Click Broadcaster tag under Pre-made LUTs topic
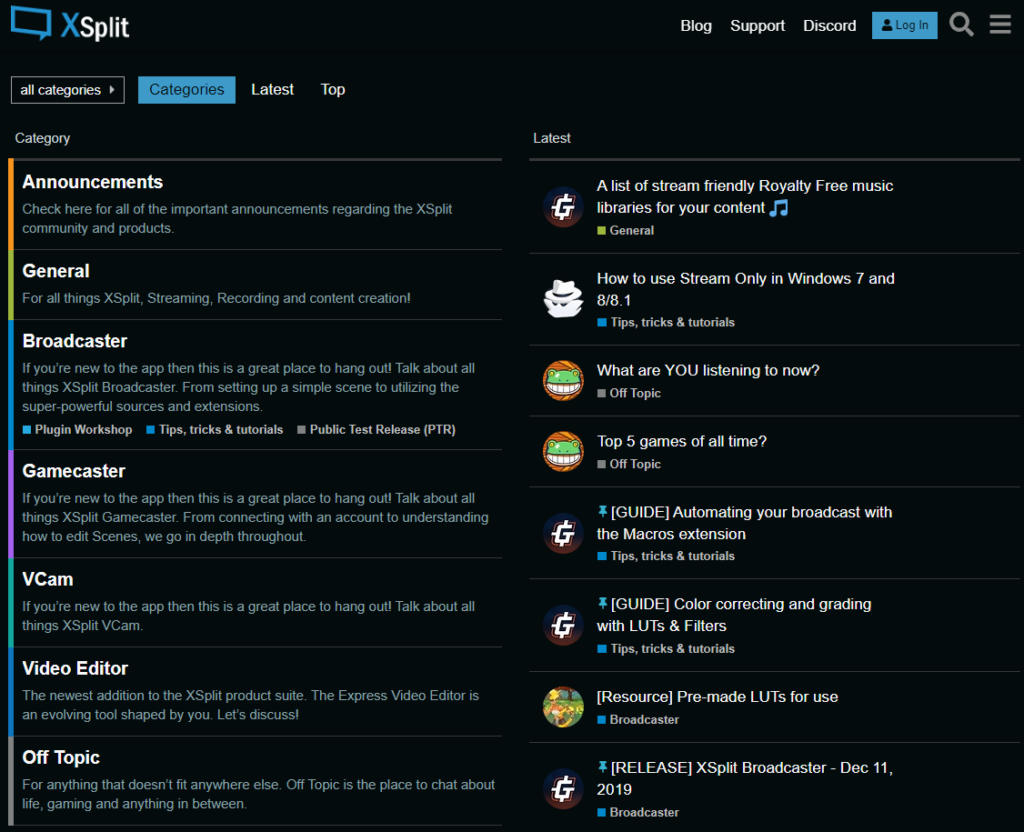Viewport: 1024px width, 832px height. pos(638,720)
